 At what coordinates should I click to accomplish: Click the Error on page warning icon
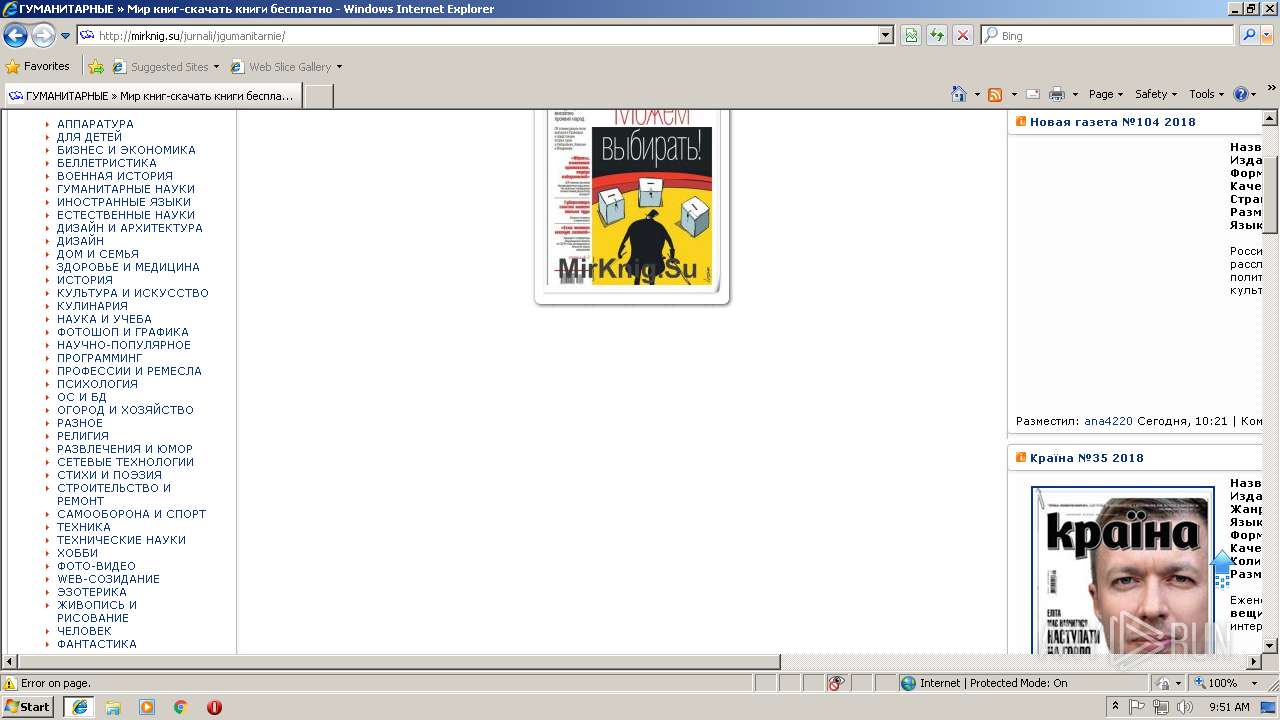click(x=10, y=683)
